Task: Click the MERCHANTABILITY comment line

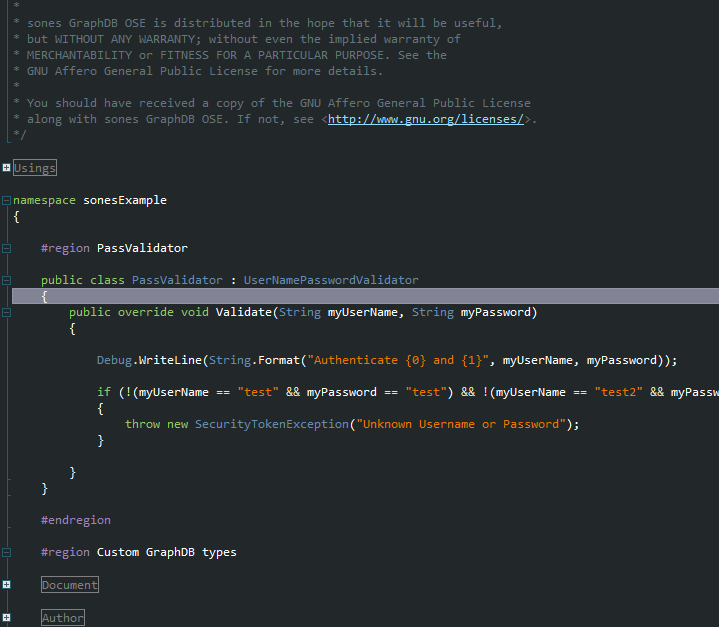Action: tap(230, 55)
